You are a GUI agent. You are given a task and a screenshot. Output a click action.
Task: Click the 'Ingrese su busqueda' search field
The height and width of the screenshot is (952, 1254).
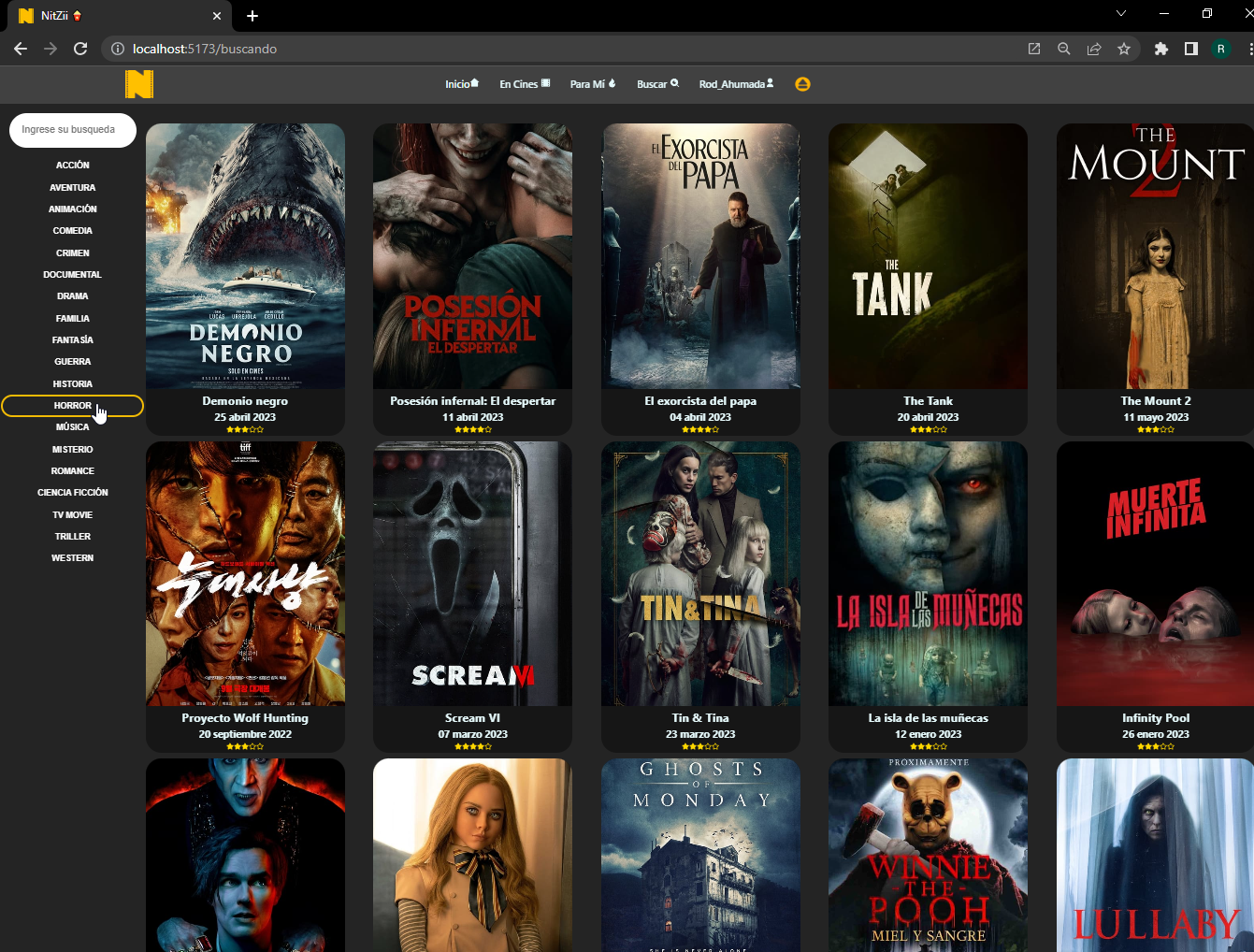pyautogui.click(x=73, y=130)
